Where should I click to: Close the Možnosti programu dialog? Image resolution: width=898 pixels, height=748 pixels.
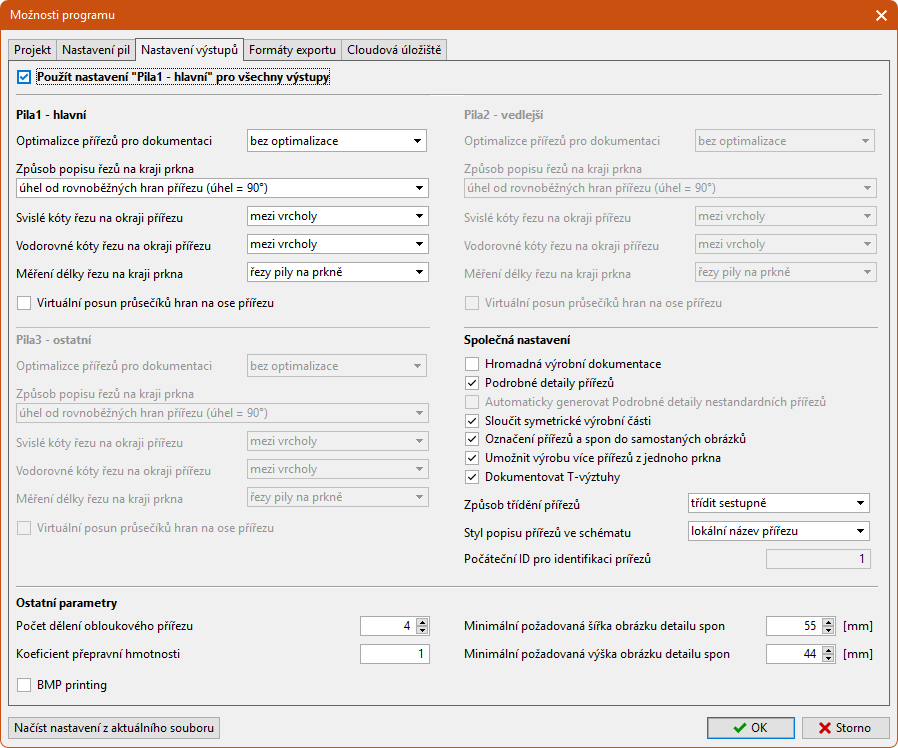pos(880,15)
